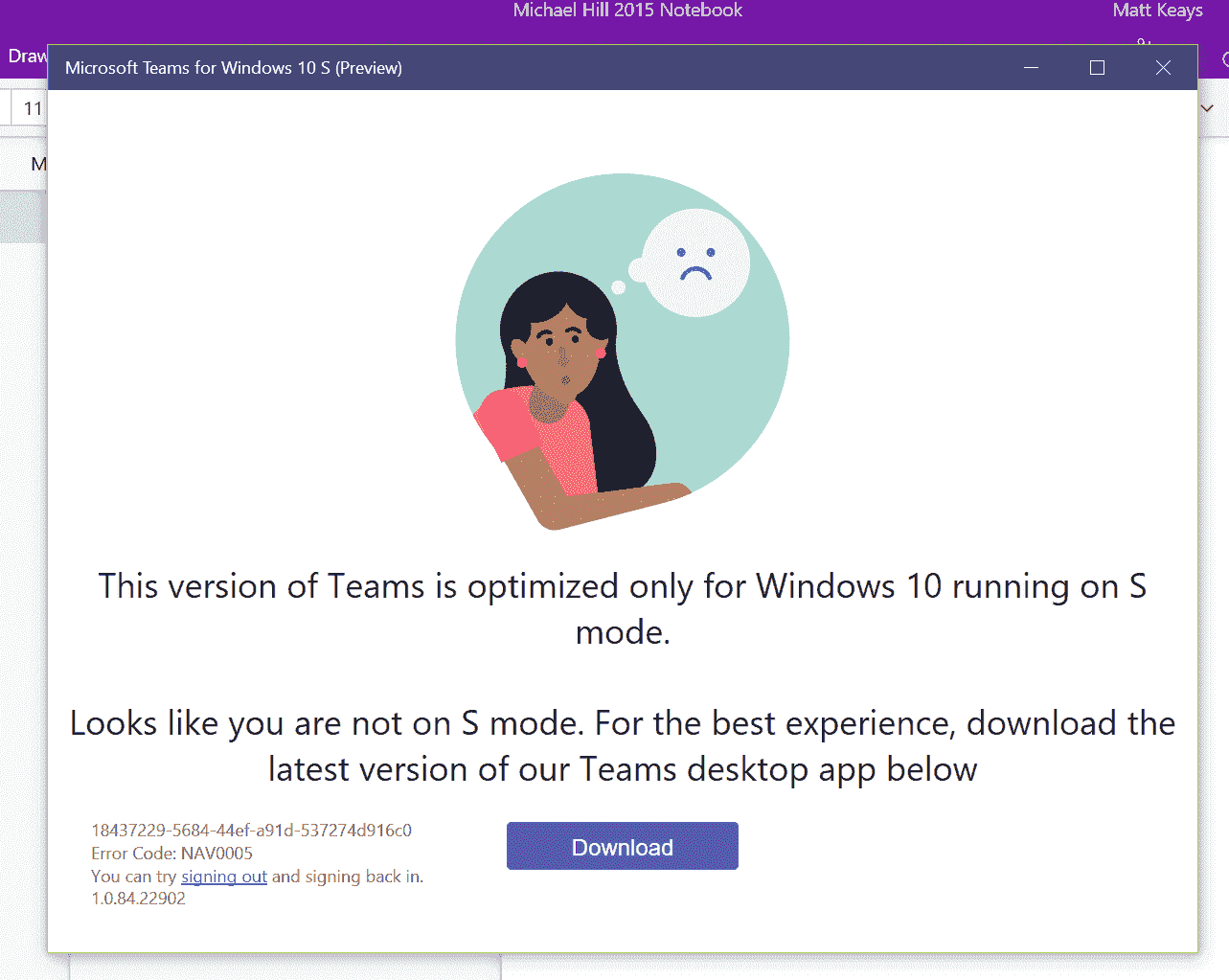Click the 'This version of Teams is optimized' heading
The image size is (1229, 980).
tap(623, 608)
